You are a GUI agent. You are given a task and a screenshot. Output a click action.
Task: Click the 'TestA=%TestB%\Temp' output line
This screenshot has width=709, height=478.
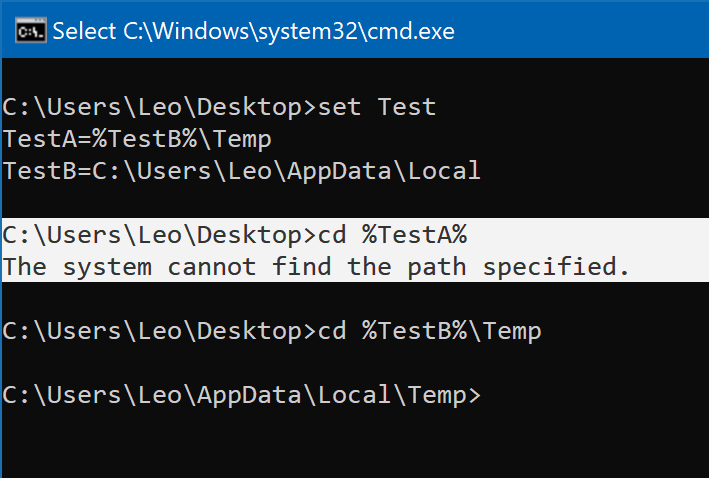[137, 140]
